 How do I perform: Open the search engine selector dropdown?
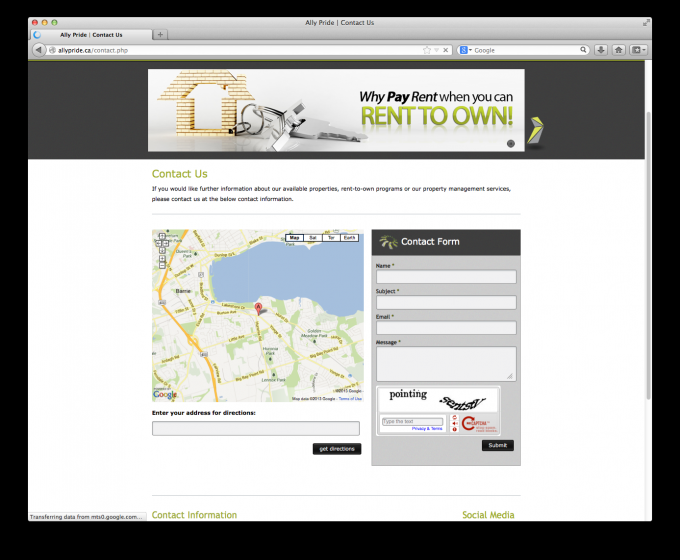tap(466, 49)
